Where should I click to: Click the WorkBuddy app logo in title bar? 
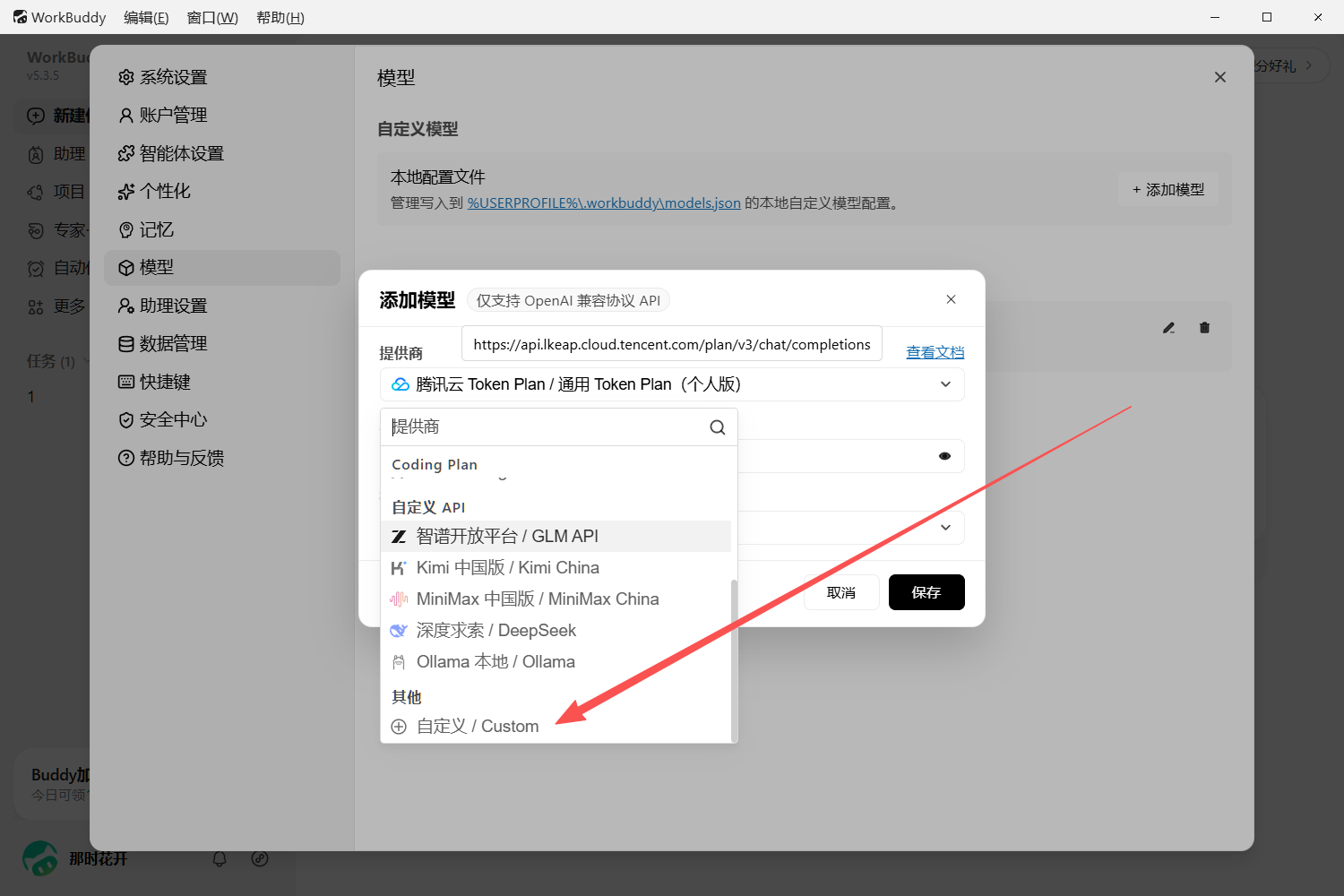[20, 17]
